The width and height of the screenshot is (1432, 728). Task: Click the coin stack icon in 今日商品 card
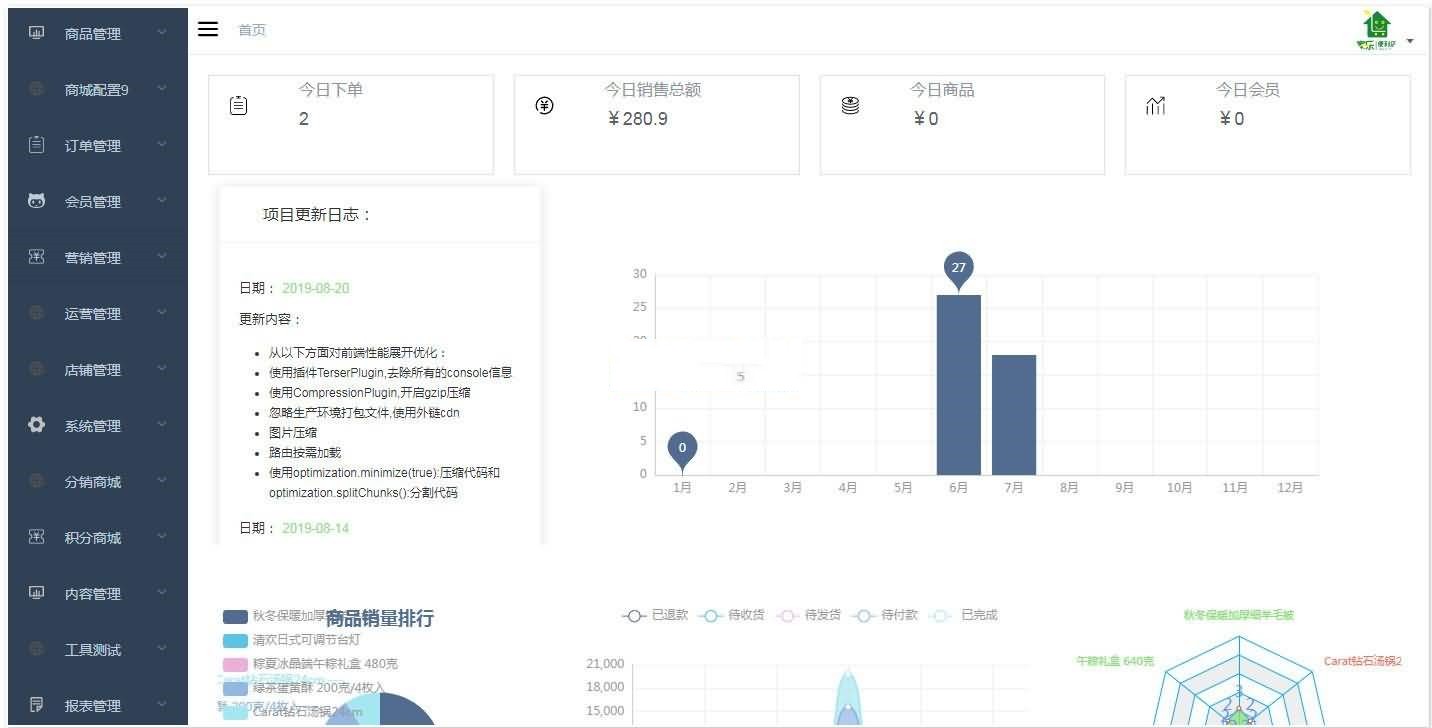pos(850,105)
